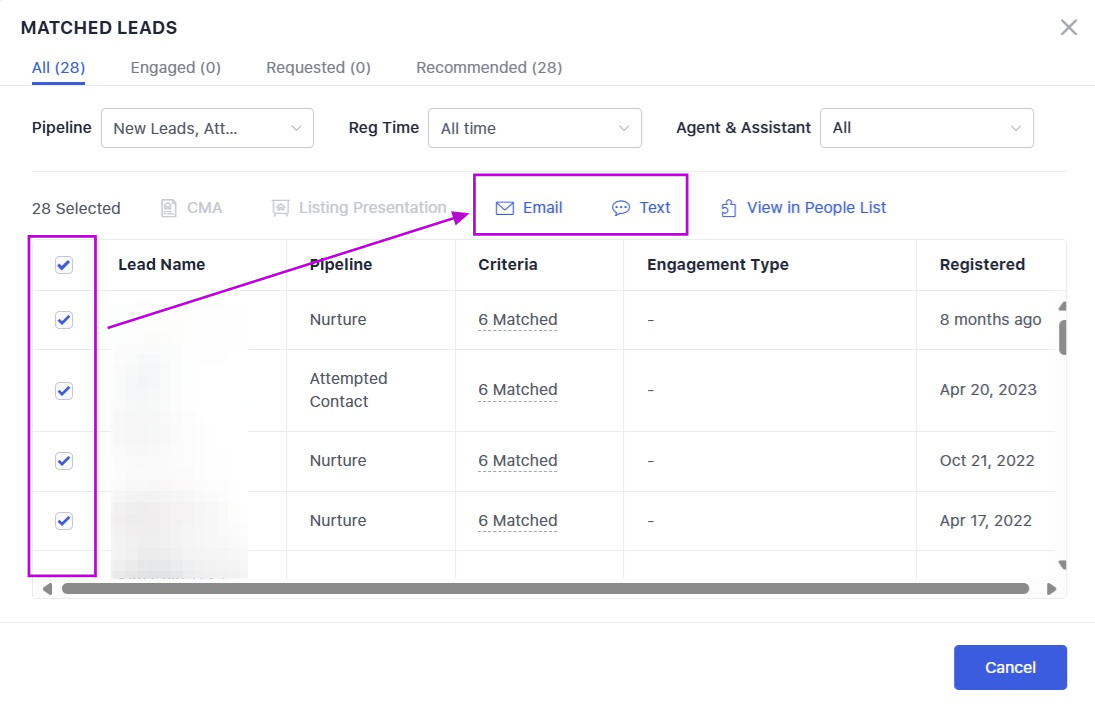Click the Listing Presentation icon
The image size is (1095, 708).
pyautogui.click(x=281, y=208)
